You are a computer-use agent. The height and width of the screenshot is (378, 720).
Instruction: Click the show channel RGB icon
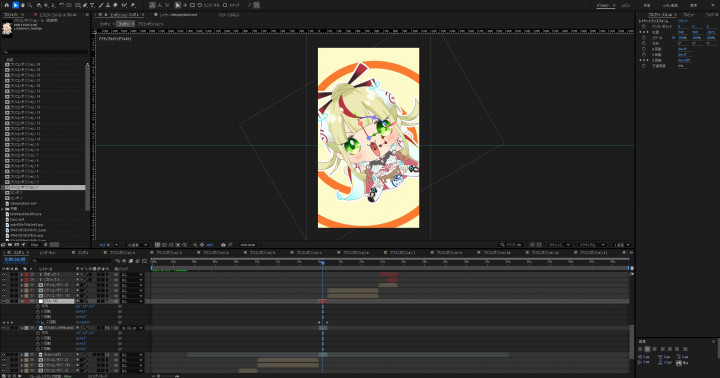195,245
